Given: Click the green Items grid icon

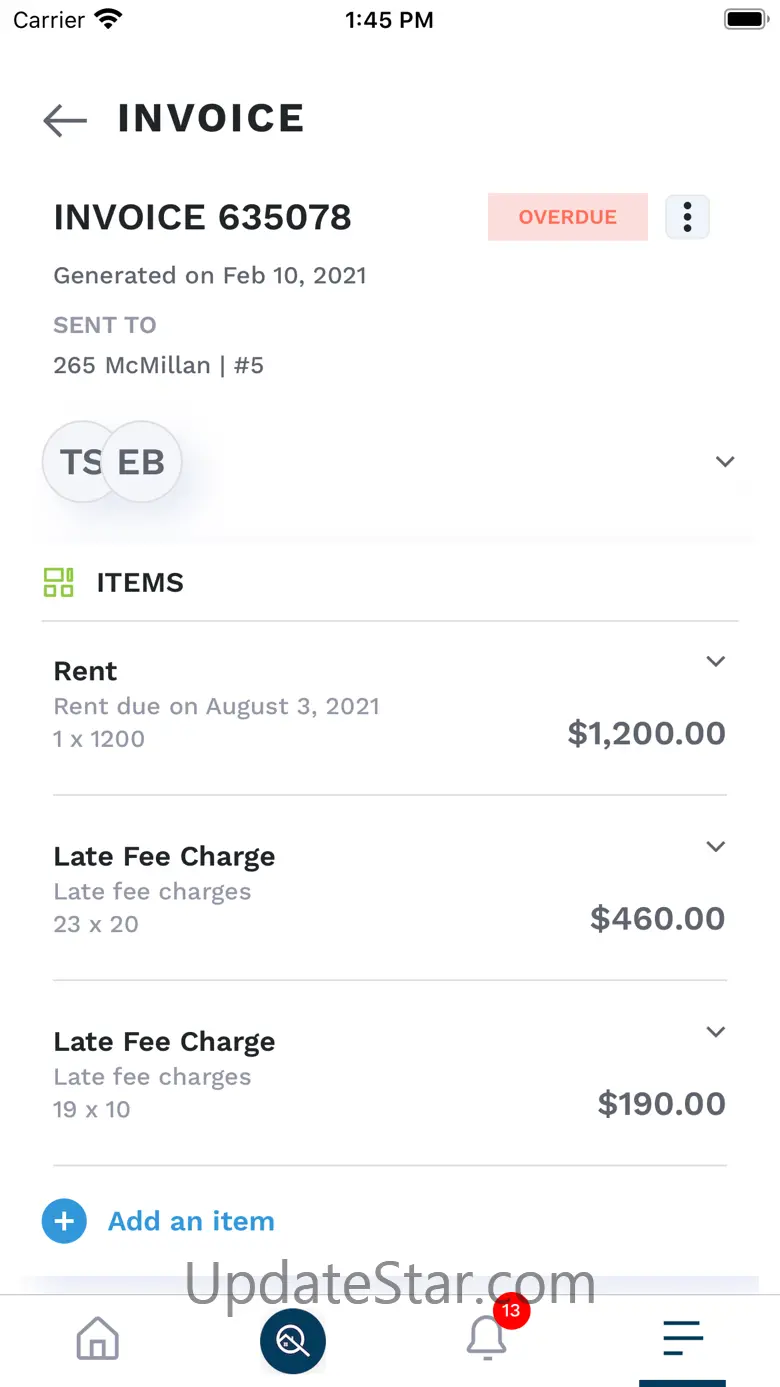Looking at the screenshot, I should (x=59, y=582).
